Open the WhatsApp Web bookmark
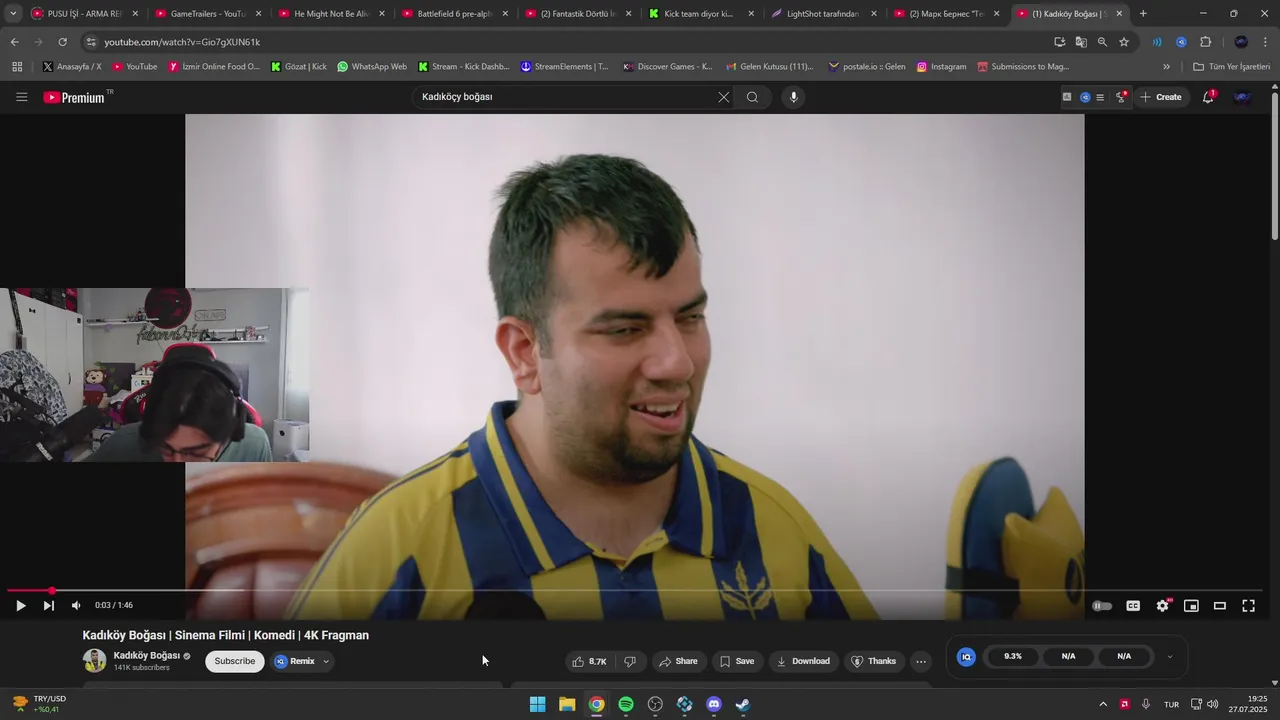The width and height of the screenshot is (1280, 720). tap(372, 67)
